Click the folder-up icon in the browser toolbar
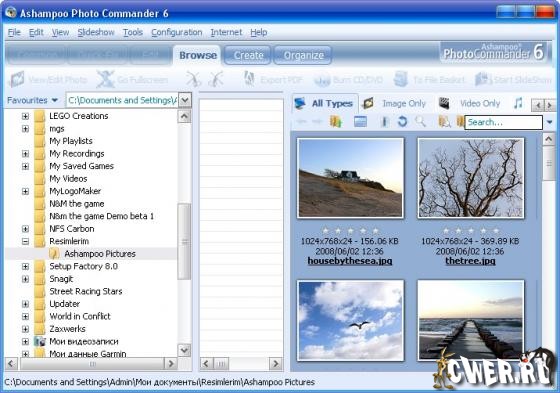The image size is (560, 393). pos(336,122)
